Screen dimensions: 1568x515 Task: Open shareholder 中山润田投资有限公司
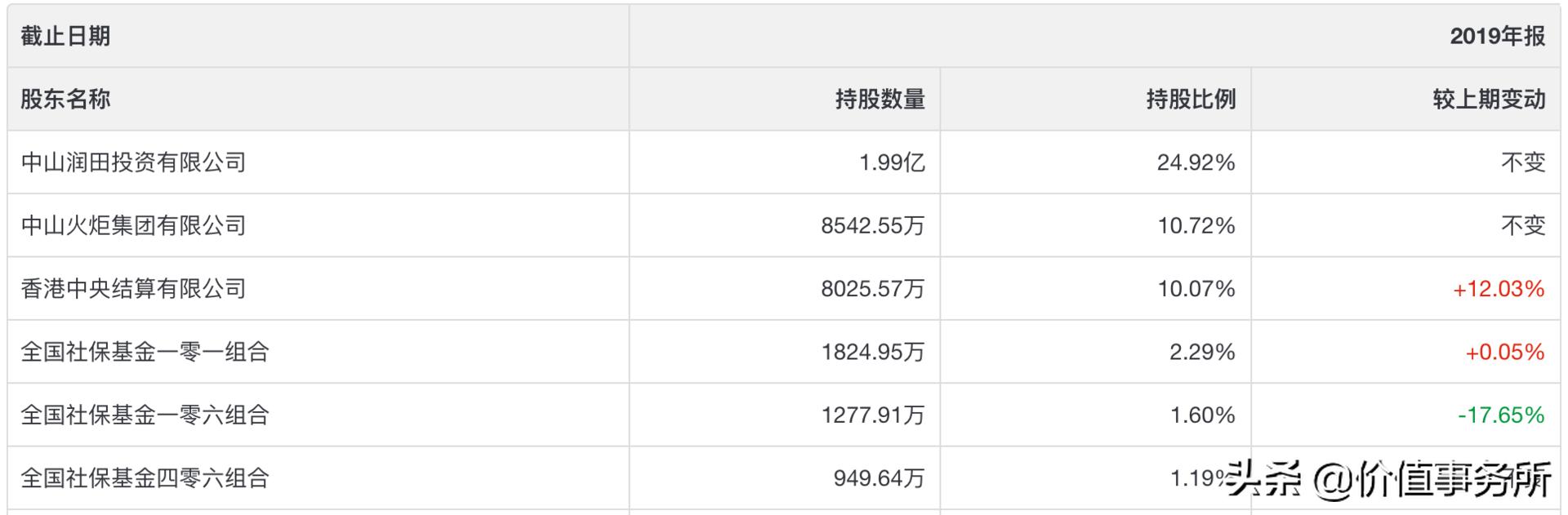point(133,162)
